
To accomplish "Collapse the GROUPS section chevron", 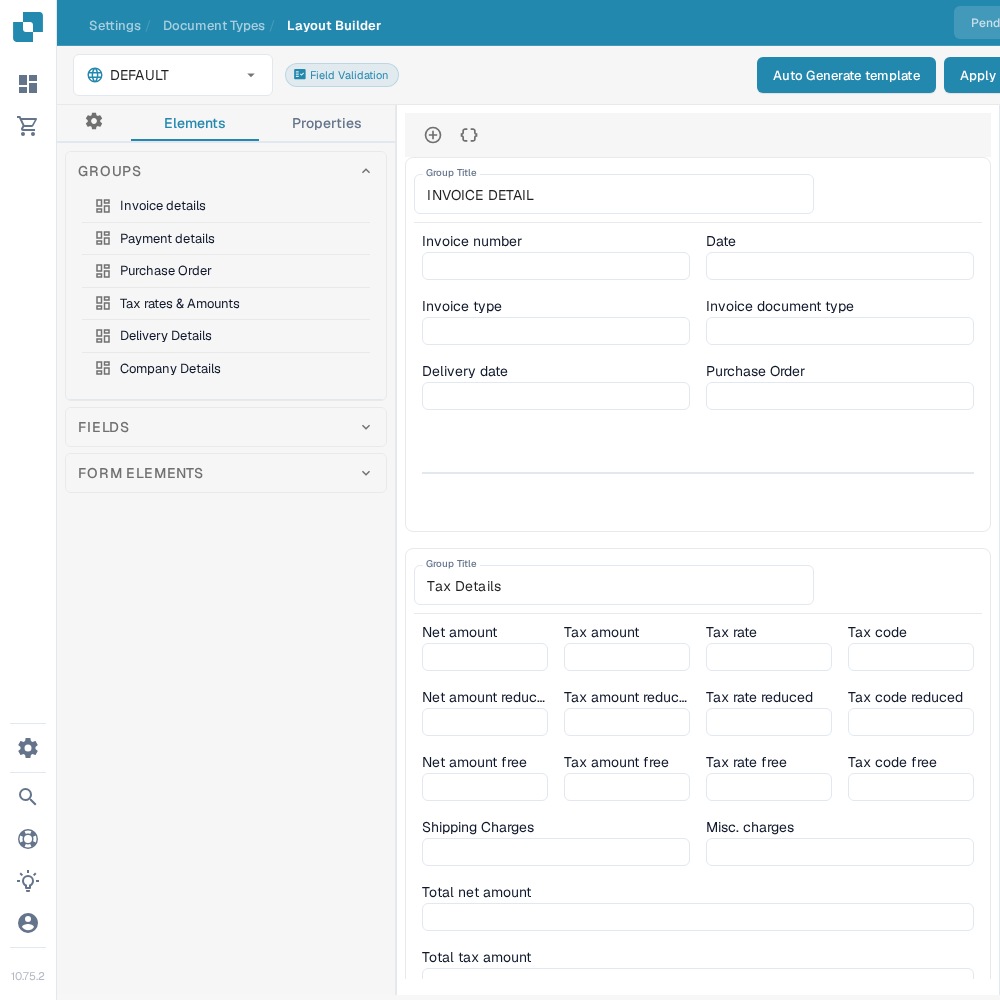I will 366,171.
